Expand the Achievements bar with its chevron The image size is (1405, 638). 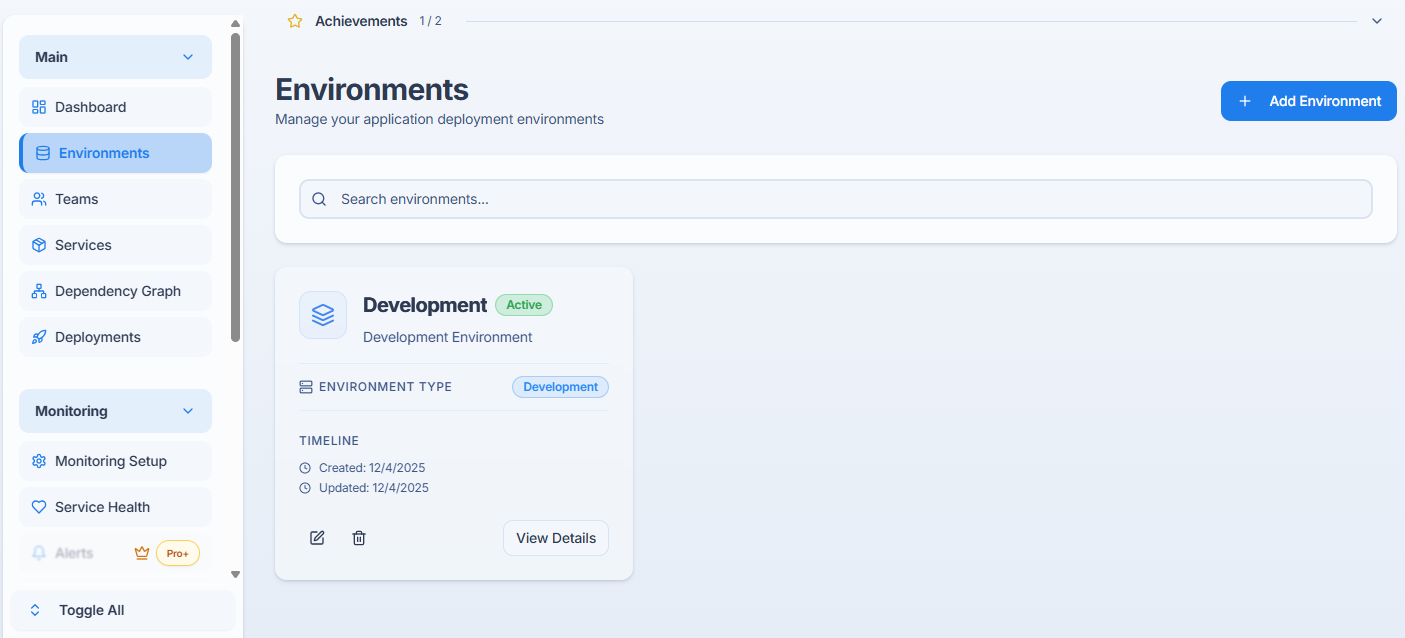tap(1376, 20)
